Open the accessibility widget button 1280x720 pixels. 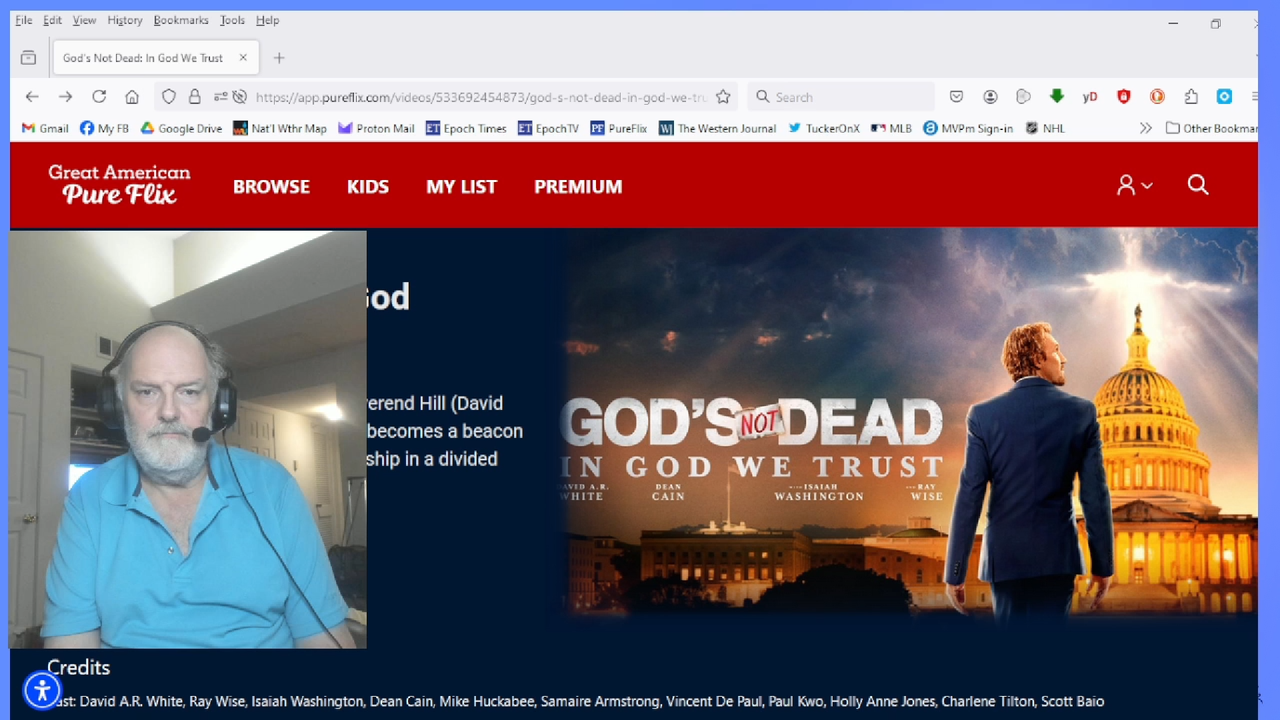(x=42, y=690)
